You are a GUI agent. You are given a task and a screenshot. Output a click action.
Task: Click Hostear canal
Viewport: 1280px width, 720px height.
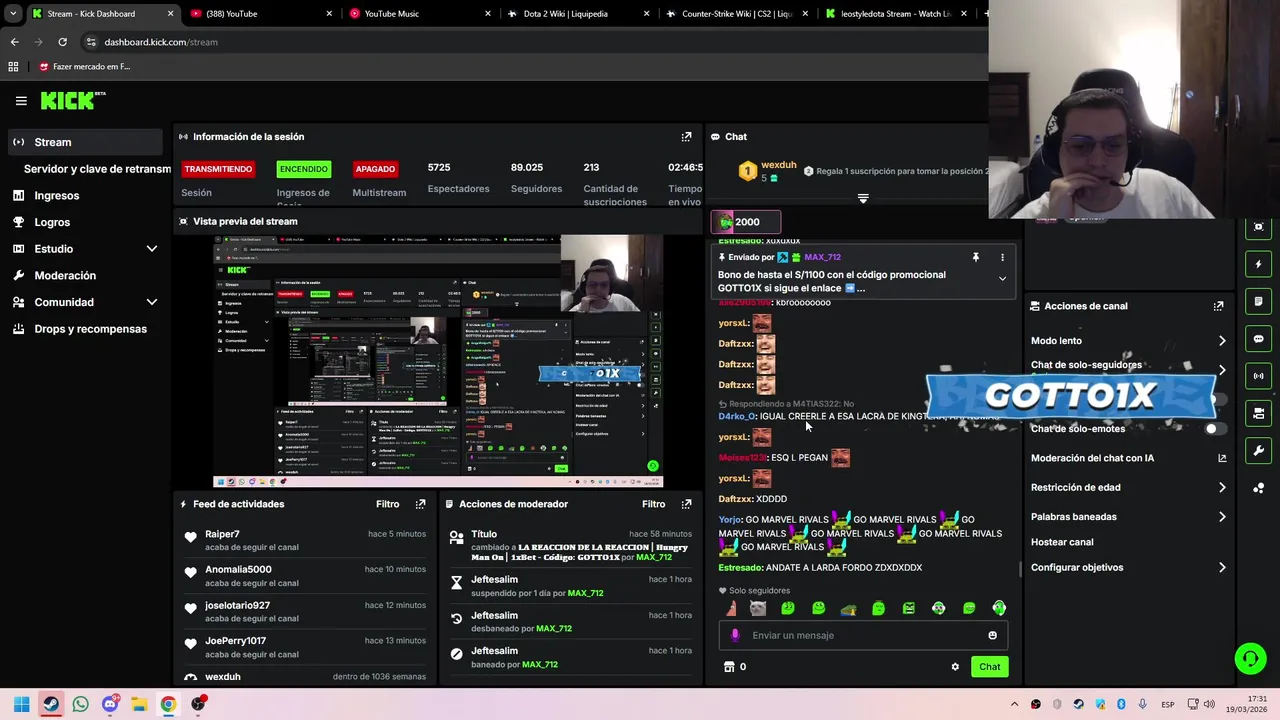[1062, 542]
